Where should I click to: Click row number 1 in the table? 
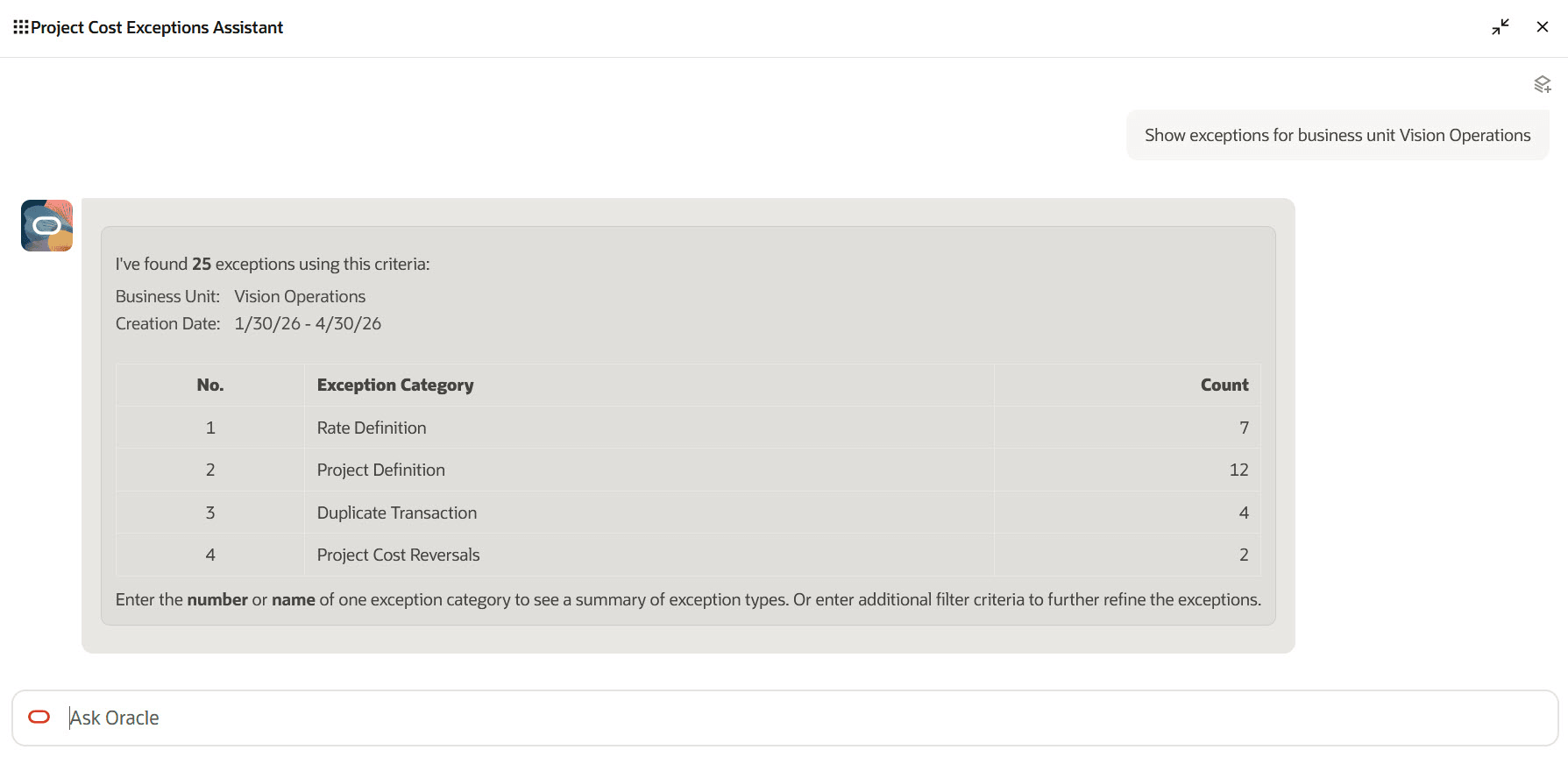coord(210,428)
